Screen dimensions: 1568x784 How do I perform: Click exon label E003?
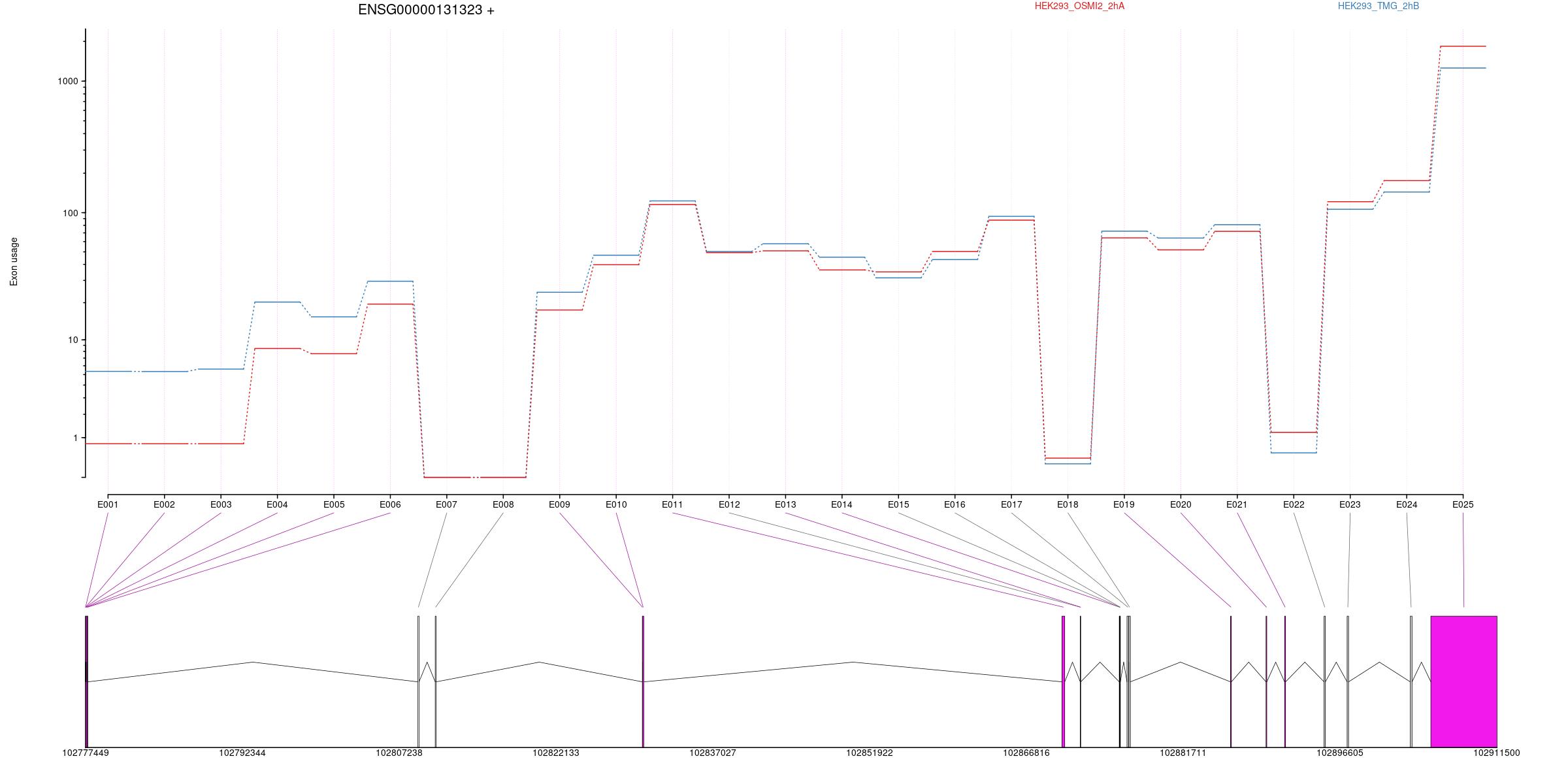(x=221, y=504)
